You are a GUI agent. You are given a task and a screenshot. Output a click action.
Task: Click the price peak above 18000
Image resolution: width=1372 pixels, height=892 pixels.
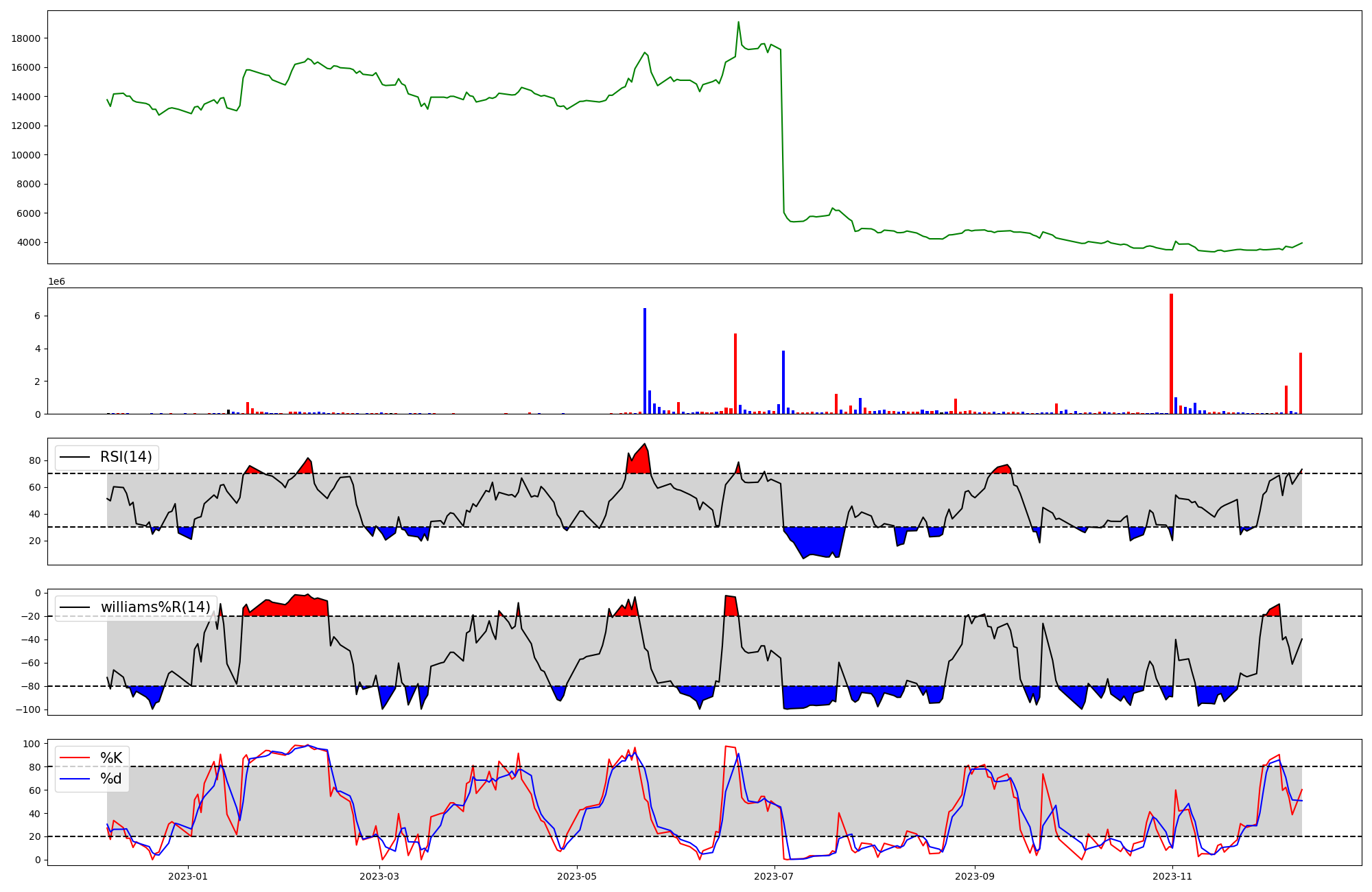pos(738,23)
